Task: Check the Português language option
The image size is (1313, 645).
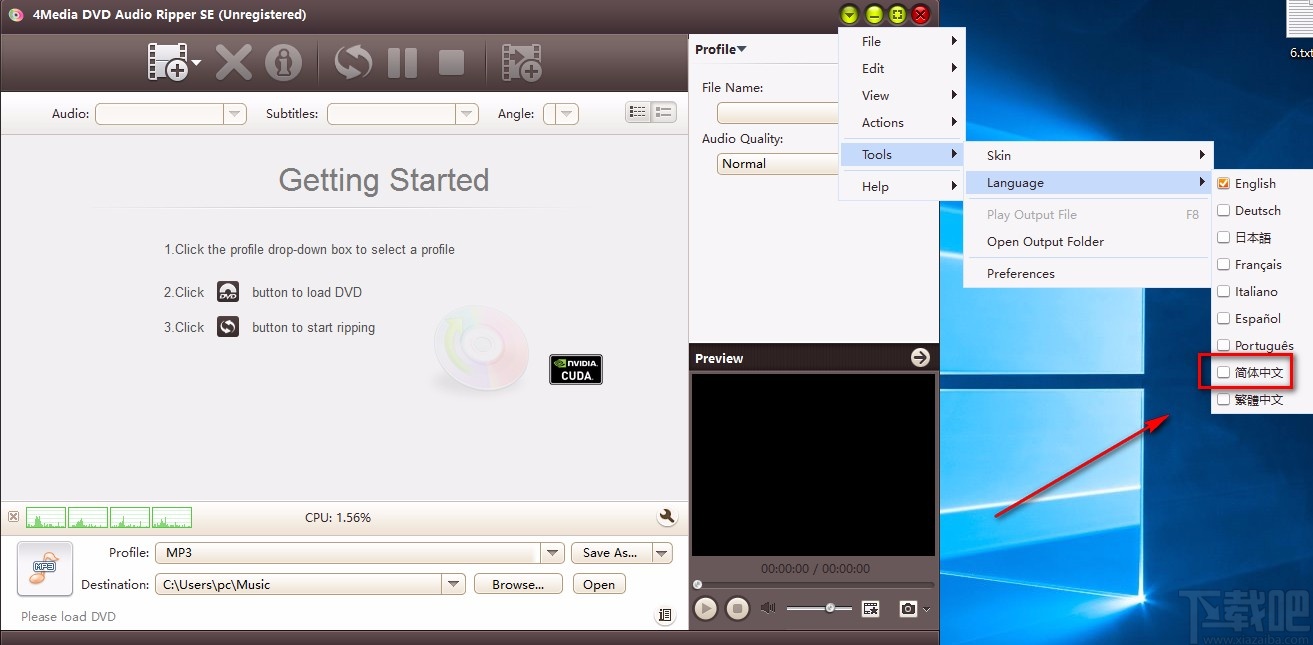Action: [x=1223, y=345]
